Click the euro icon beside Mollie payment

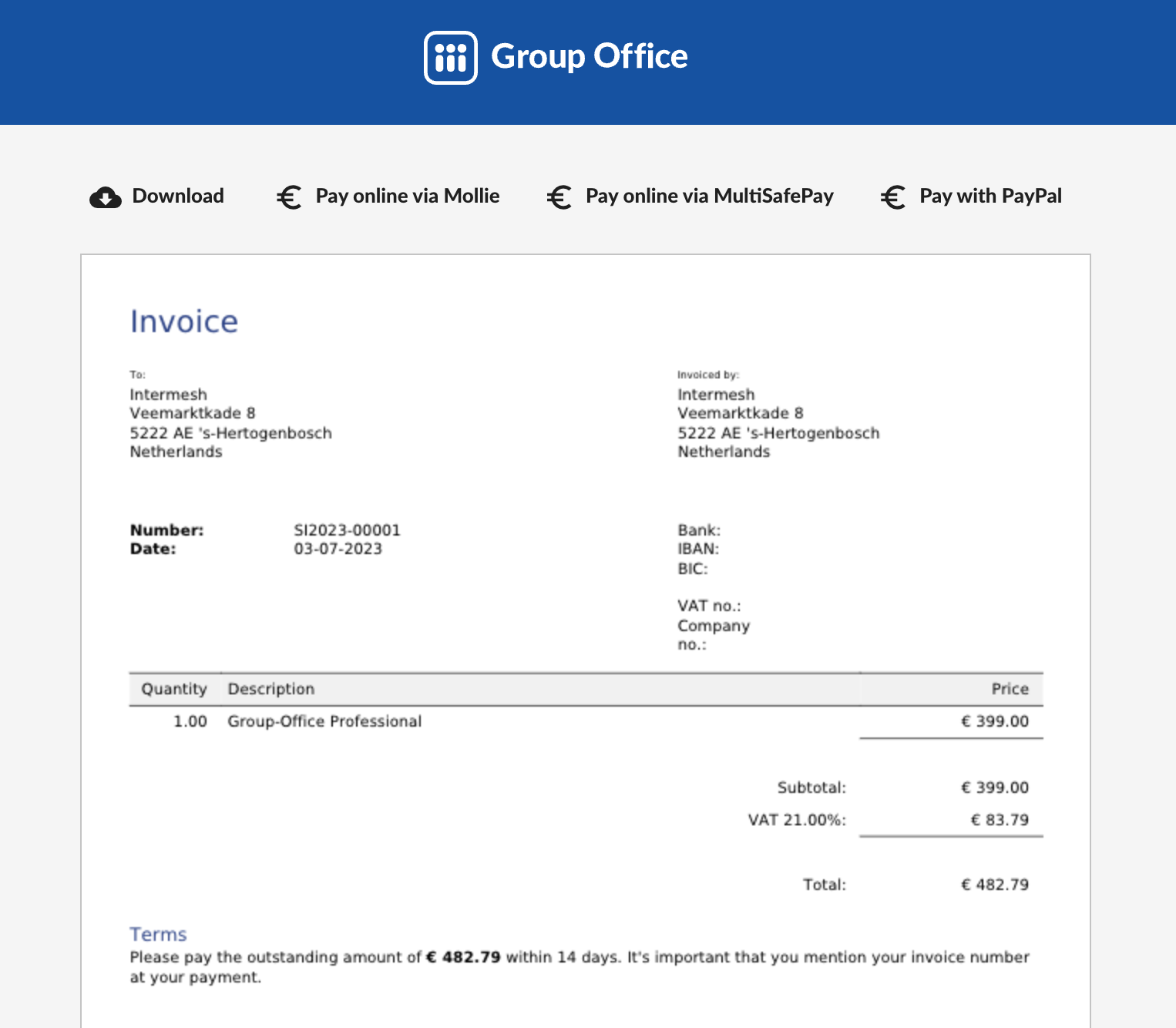click(x=289, y=197)
